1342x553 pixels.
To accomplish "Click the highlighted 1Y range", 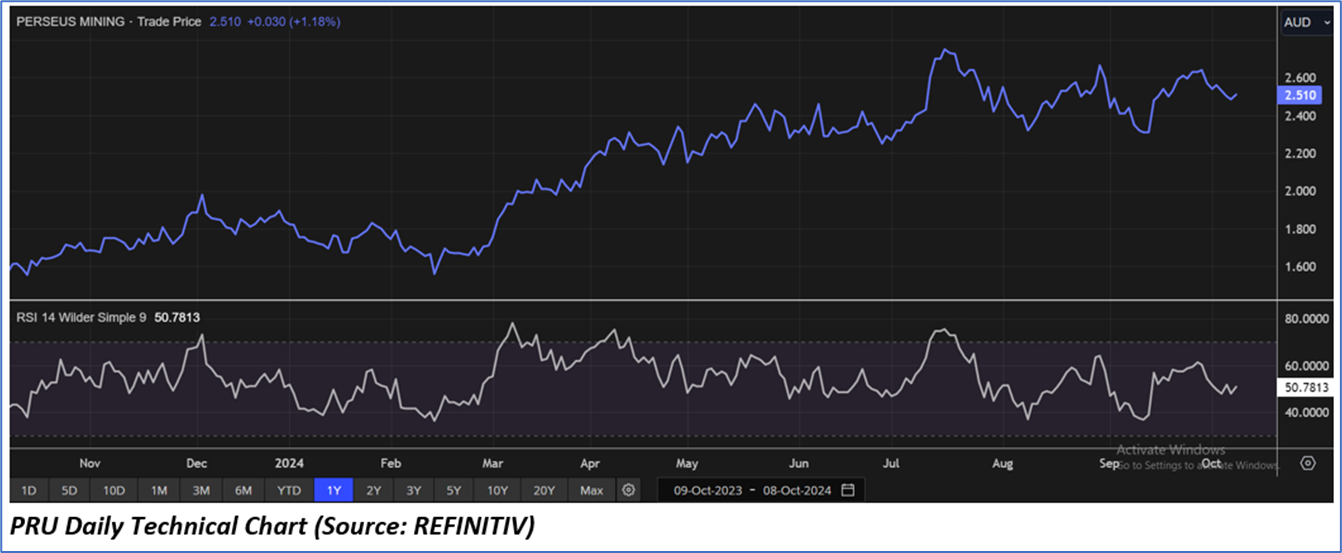I will [x=334, y=490].
